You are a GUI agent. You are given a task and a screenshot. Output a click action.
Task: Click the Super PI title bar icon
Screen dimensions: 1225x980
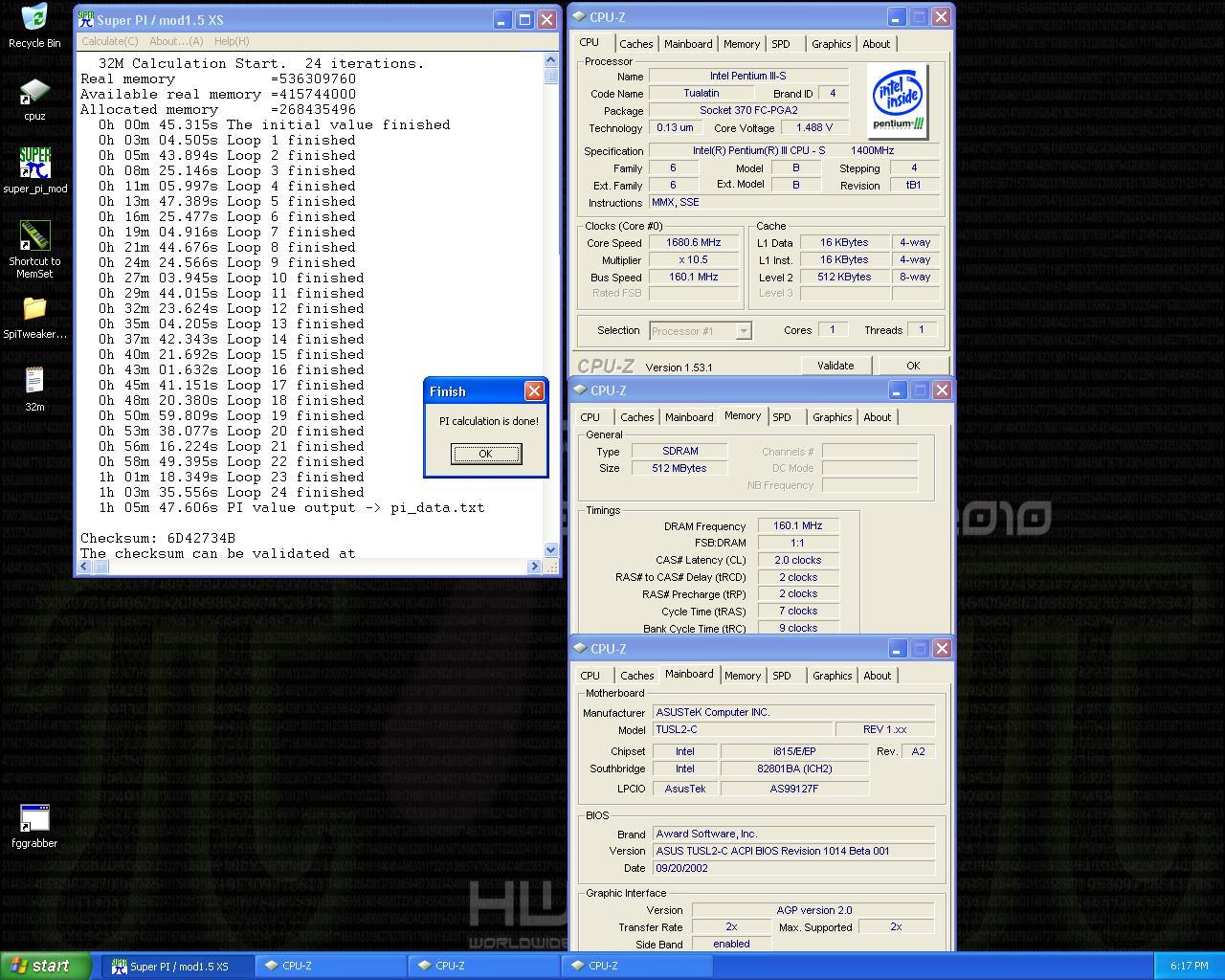86,19
